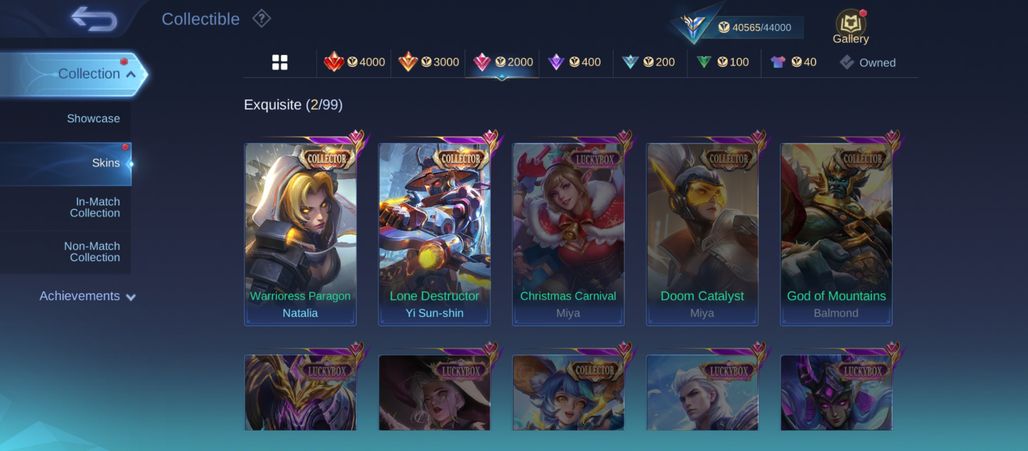This screenshot has height=451, width=1028.
Task: Open the Warrioress Paragon Natalia skin card
Action: pyautogui.click(x=300, y=234)
